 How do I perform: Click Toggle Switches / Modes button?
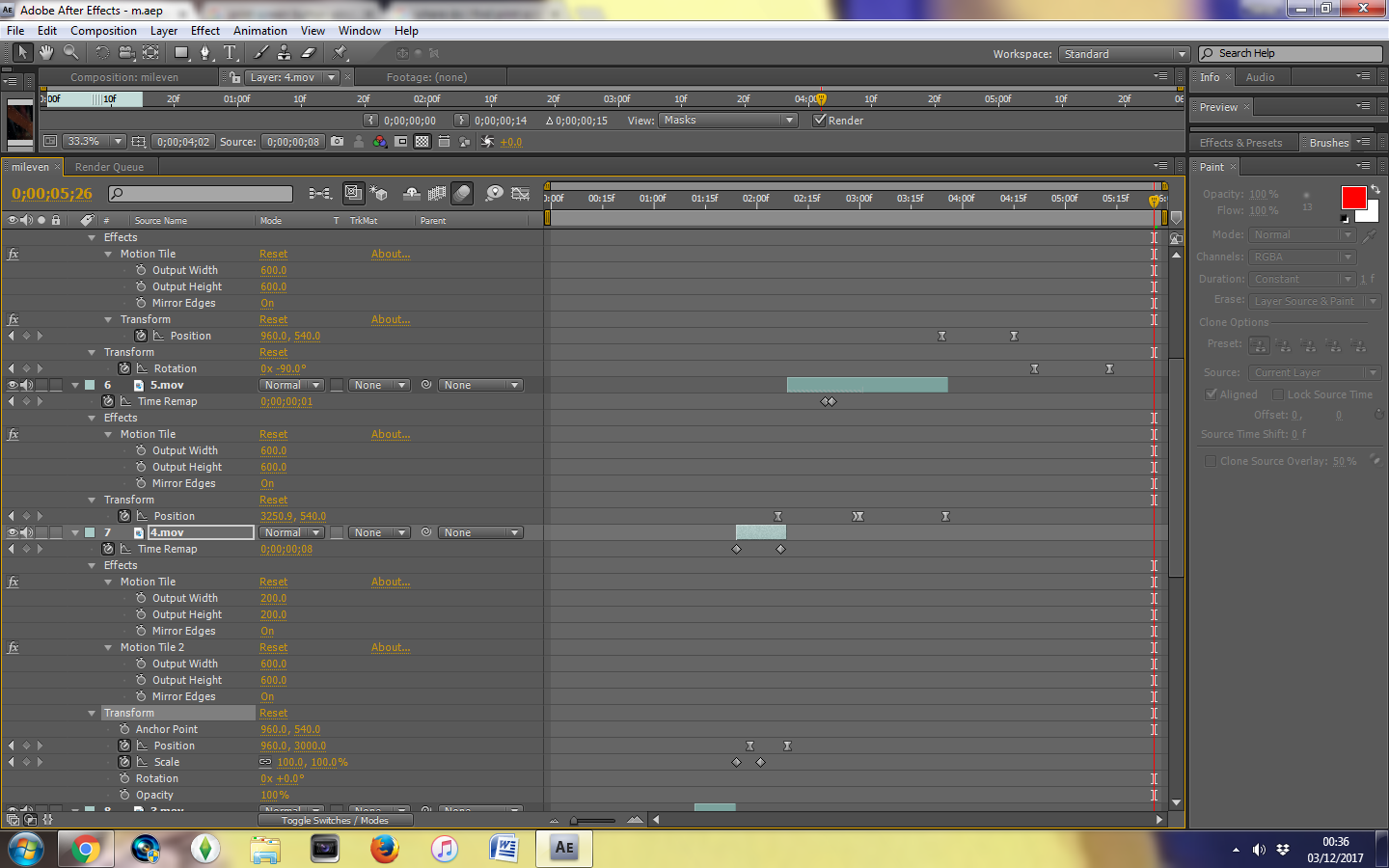[x=336, y=820]
